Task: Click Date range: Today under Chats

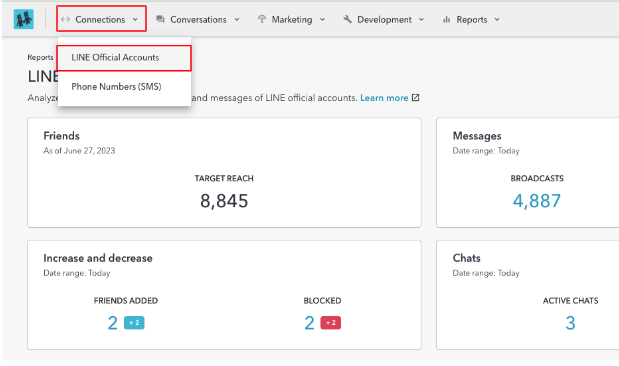Action: (486, 273)
